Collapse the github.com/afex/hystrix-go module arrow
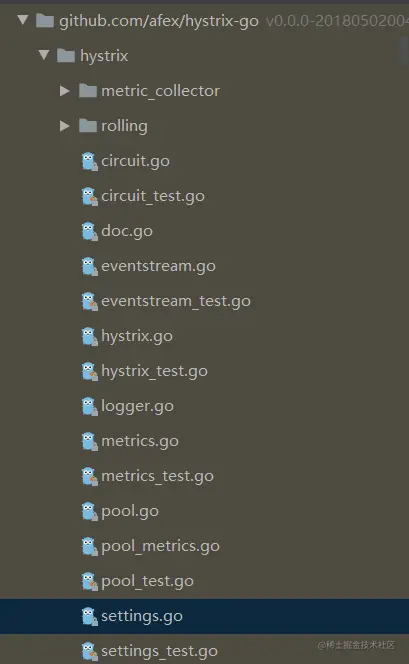 coord(23,19)
